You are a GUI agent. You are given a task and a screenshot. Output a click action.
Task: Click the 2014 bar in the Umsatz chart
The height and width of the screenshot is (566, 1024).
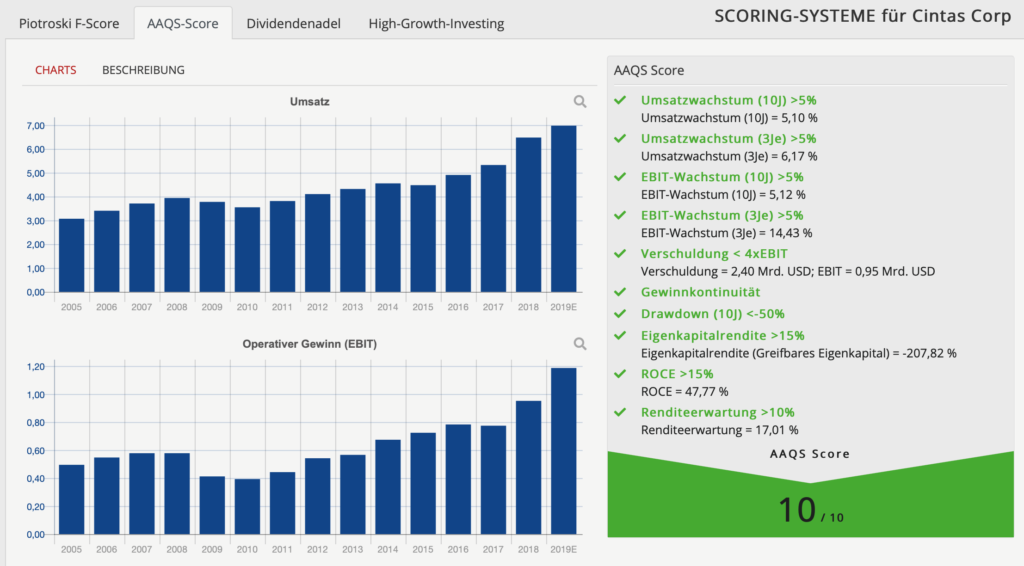(388, 238)
